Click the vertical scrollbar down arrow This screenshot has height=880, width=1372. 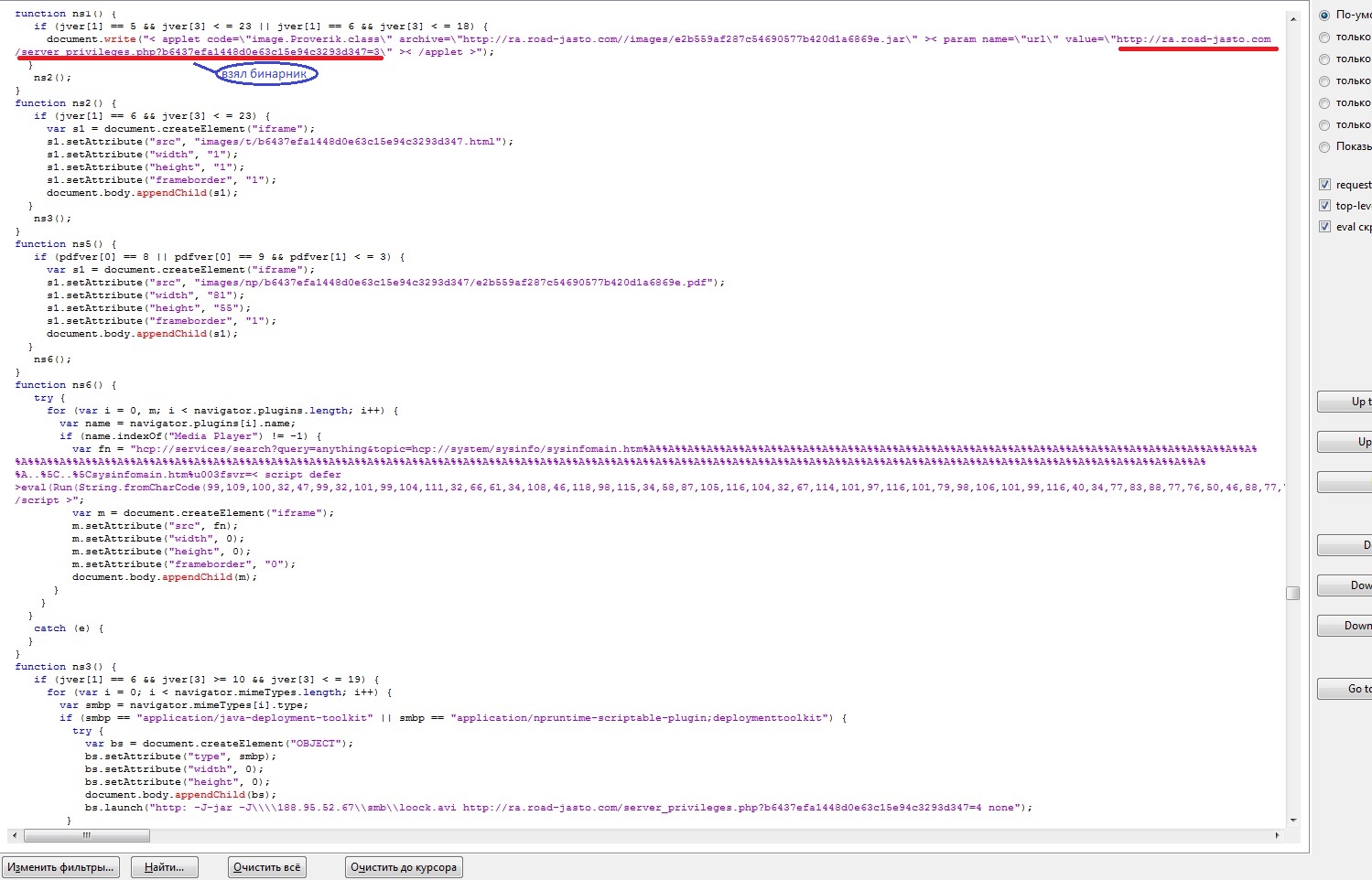[1293, 821]
